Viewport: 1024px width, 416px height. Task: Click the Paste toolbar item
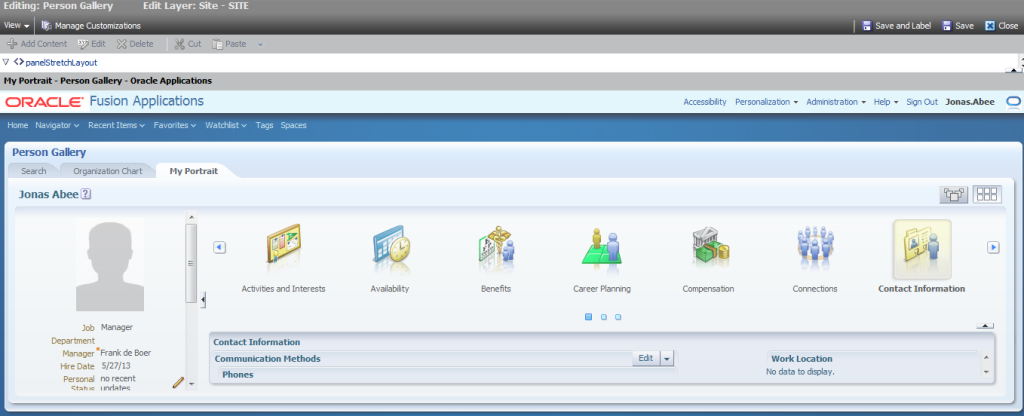(x=229, y=44)
